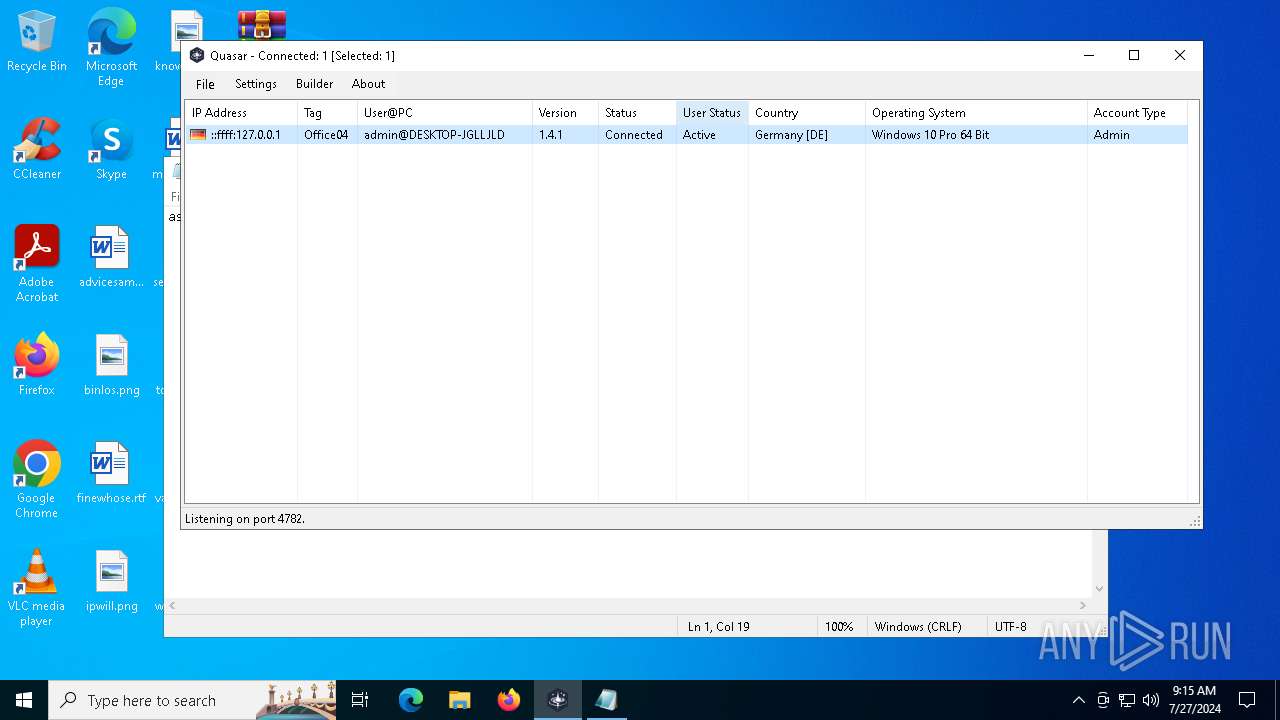Image resolution: width=1280 pixels, height=720 pixels.
Task: Click admin@DESKTOP-JGLLJLD cell
Action: tap(434, 135)
